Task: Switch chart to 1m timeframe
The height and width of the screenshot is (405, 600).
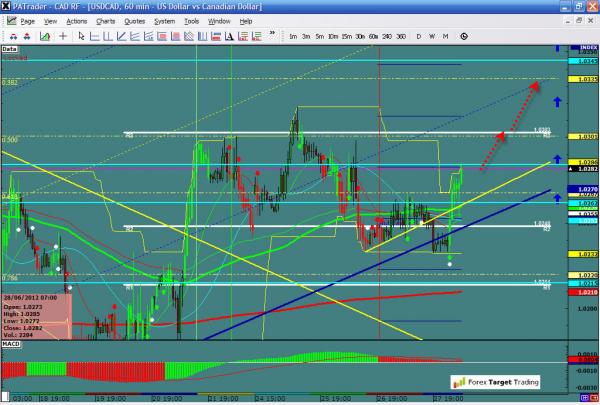Action: tap(292, 37)
